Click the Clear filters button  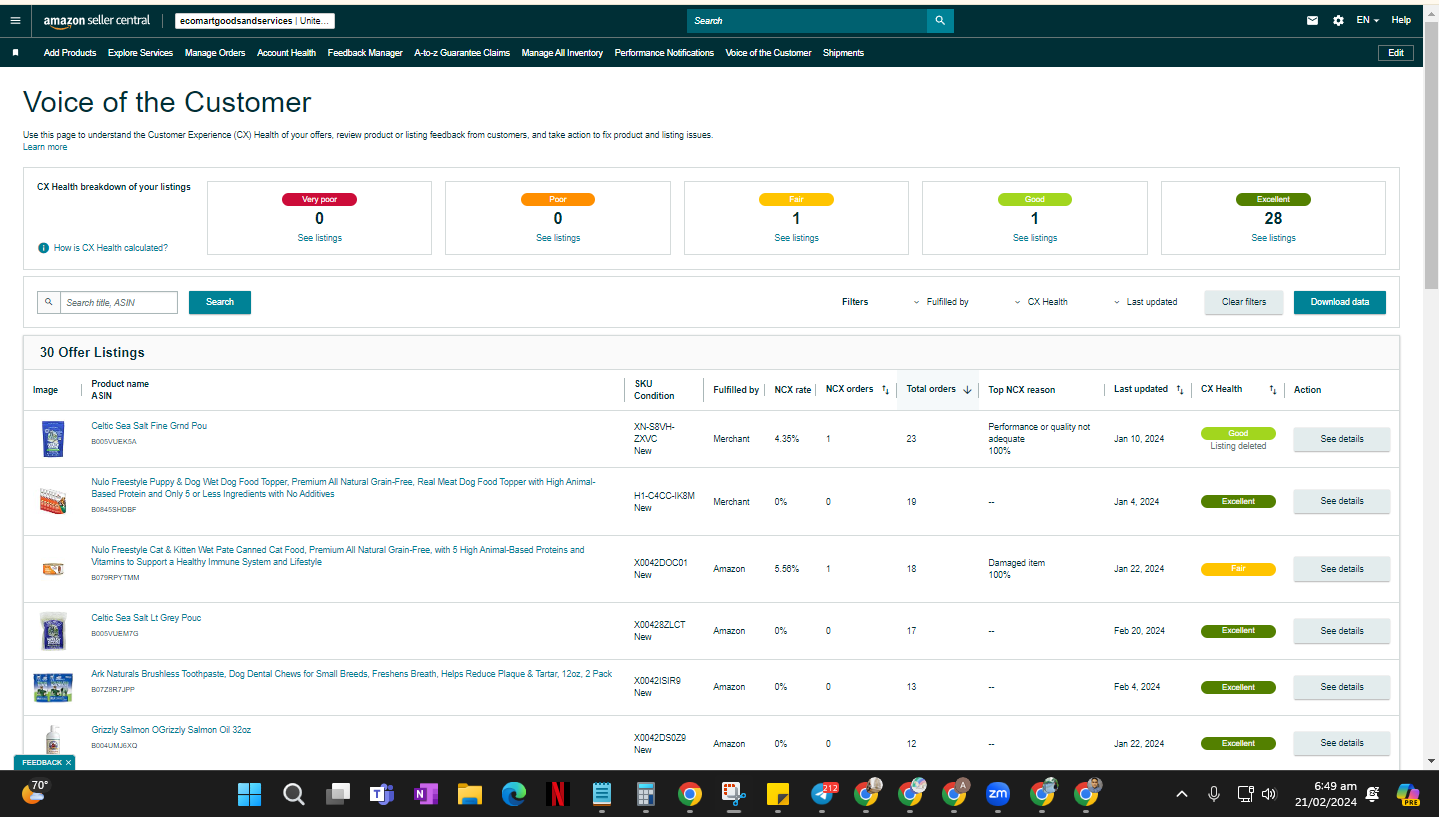(1244, 302)
